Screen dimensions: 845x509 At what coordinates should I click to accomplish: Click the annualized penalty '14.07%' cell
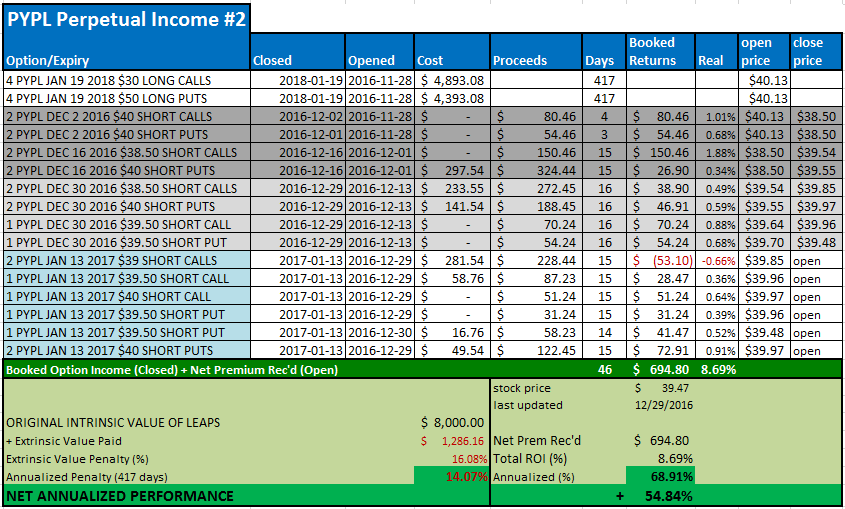click(x=452, y=477)
